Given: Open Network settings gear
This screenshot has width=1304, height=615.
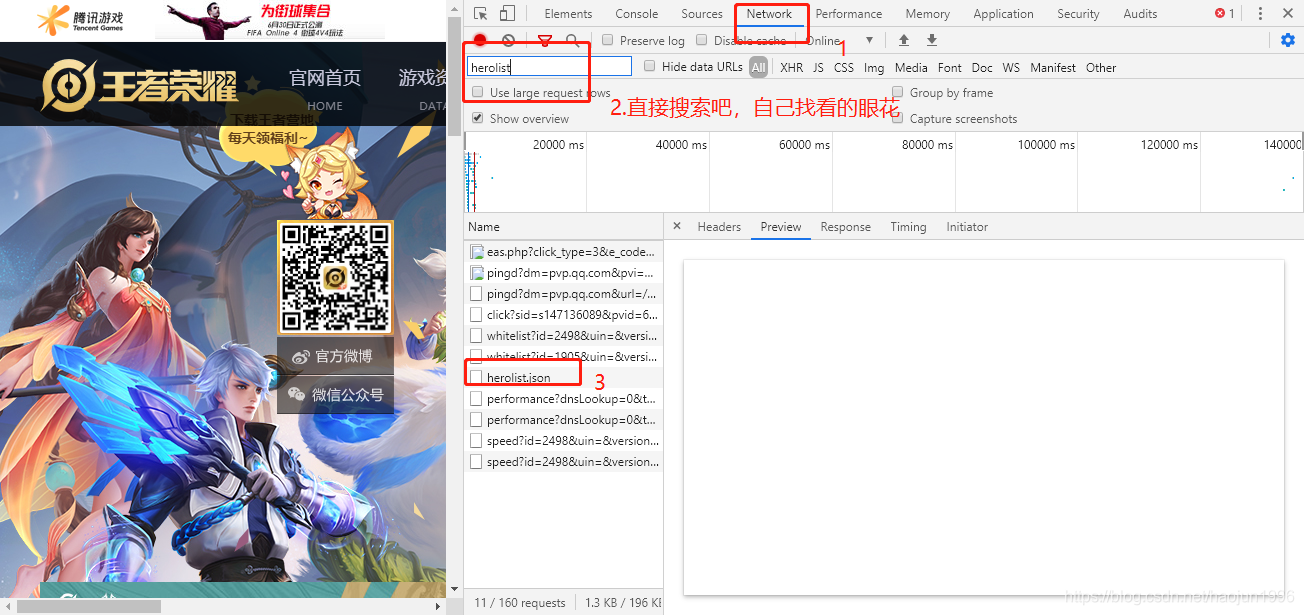Looking at the screenshot, I should (1288, 41).
